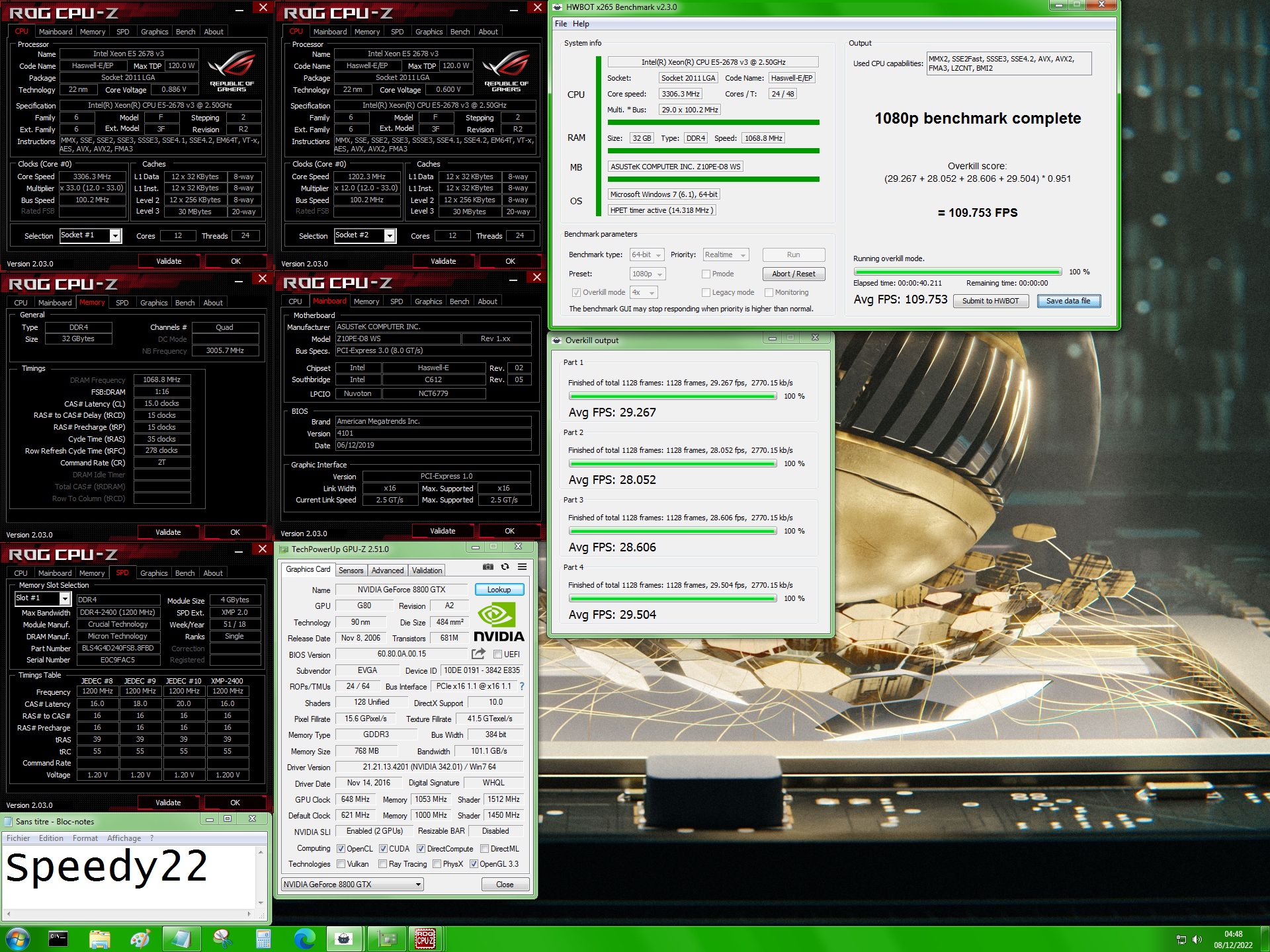This screenshot has width=1270, height=952.
Task: Click Validate in the SPD CPU-Z window
Action: click(168, 803)
